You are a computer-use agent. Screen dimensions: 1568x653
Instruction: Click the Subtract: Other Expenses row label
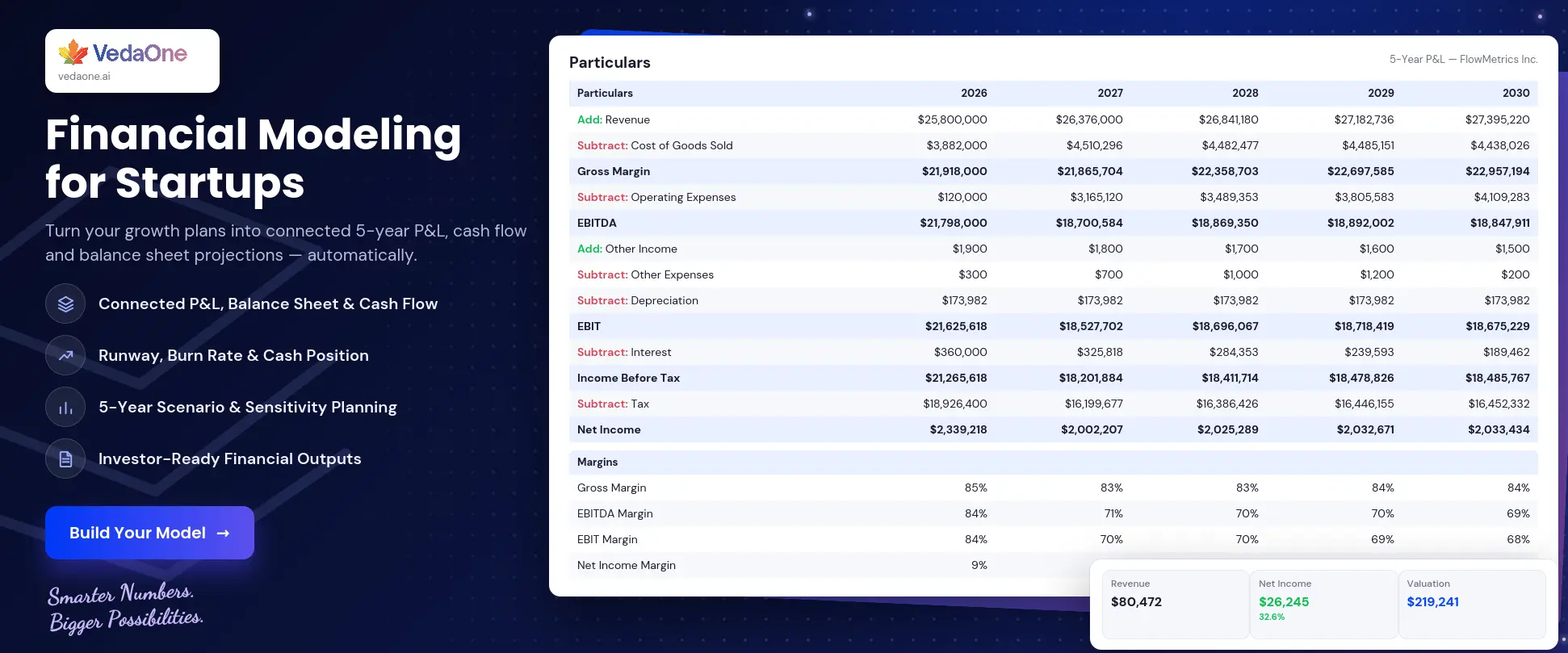point(645,274)
